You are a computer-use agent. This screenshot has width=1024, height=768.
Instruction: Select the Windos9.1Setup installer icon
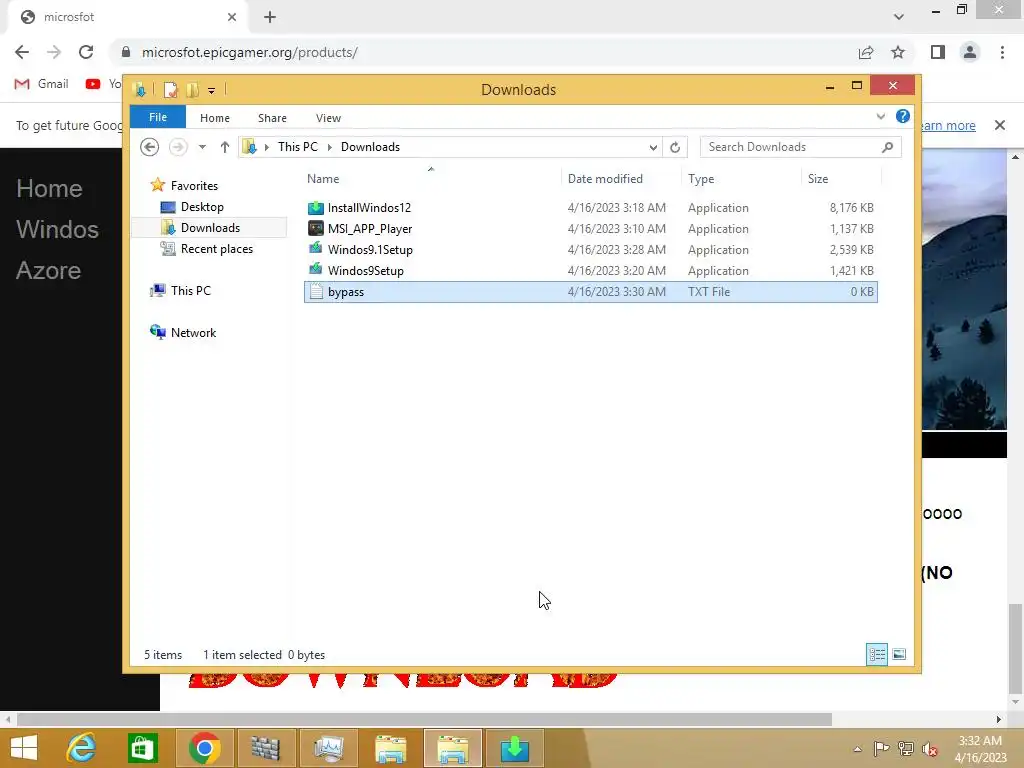pos(315,249)
